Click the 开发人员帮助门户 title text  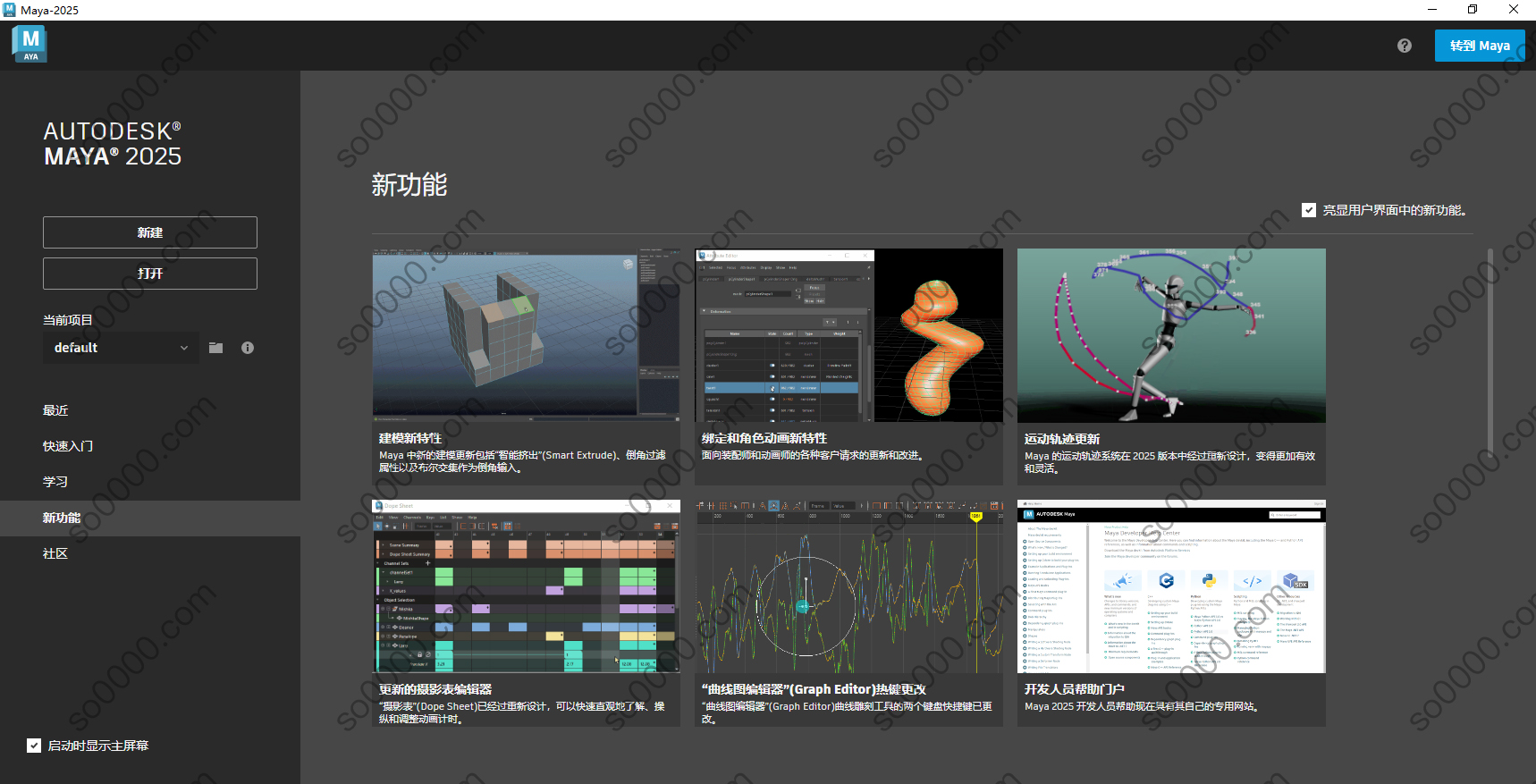point(1075,689)
